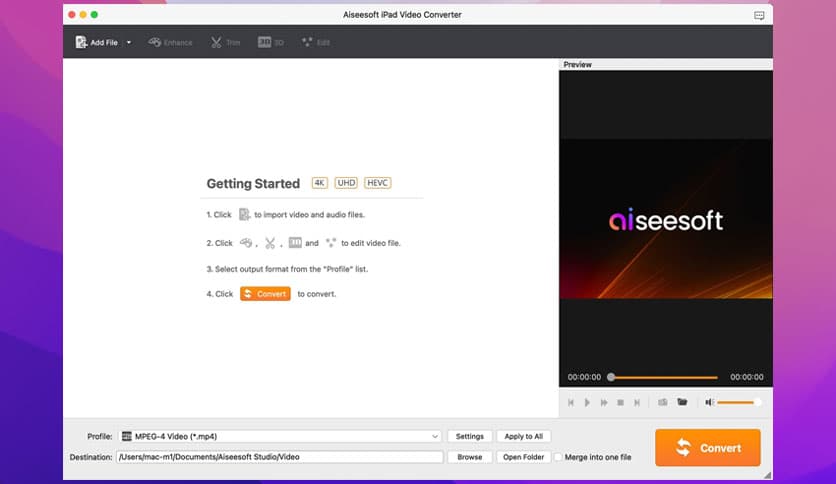Click the 3D icon in step 2
Image resolution: width=836 pixels, height=484 pixels.
(295, 243)
